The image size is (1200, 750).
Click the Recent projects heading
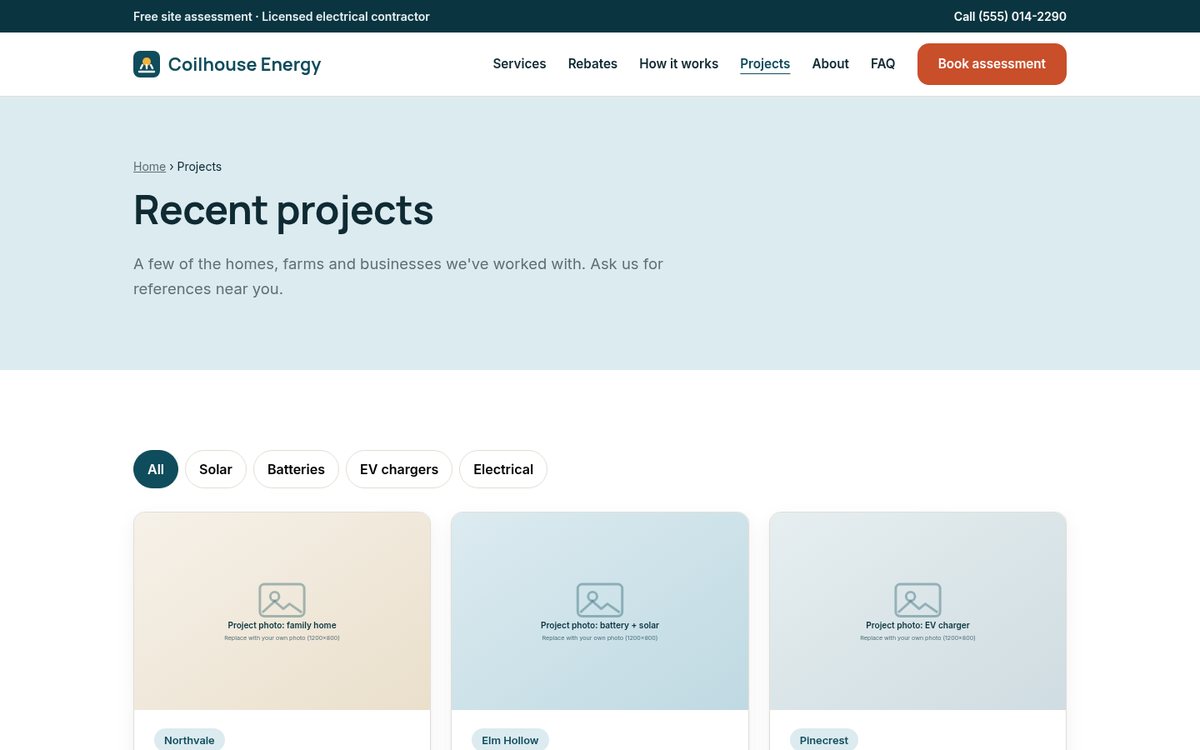click(x=284, y=210)
